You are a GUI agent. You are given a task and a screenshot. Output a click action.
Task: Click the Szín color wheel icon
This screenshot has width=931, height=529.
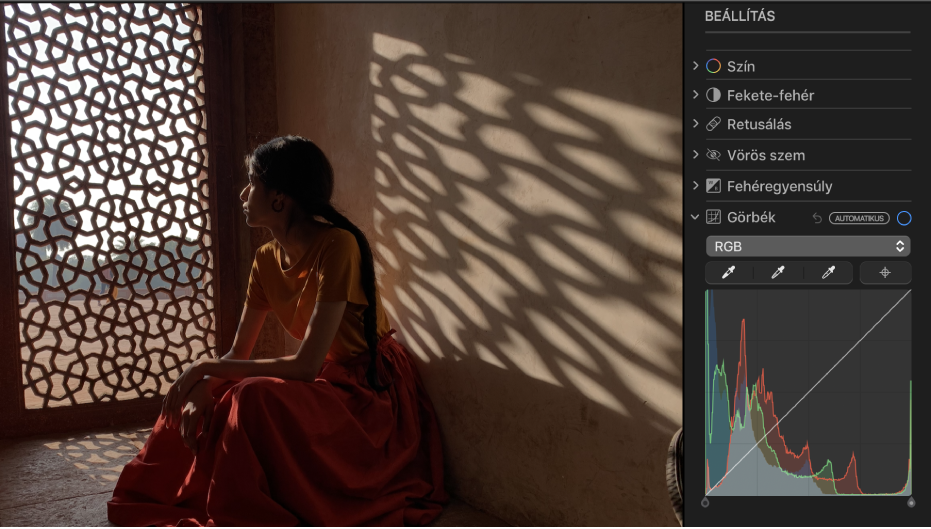(x=713, y=67)
